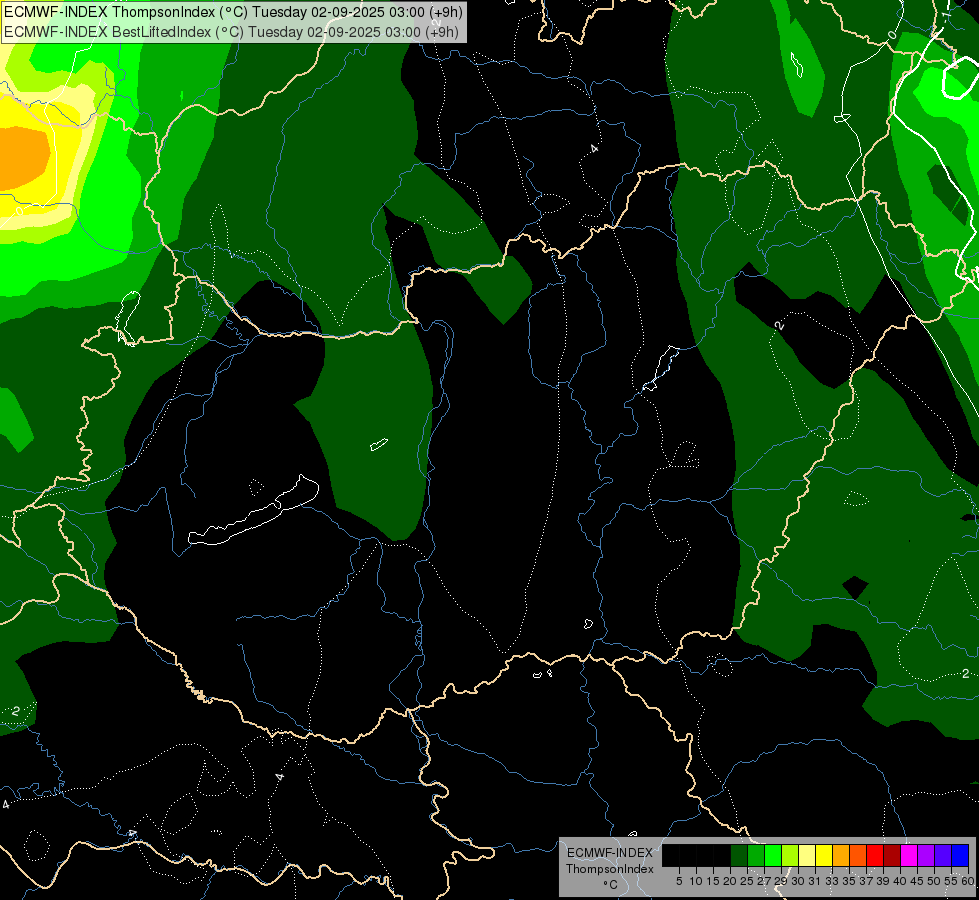This screenshot has width=979, height=900.
Task: Click legend tick label 40
Action: [900, 881]
